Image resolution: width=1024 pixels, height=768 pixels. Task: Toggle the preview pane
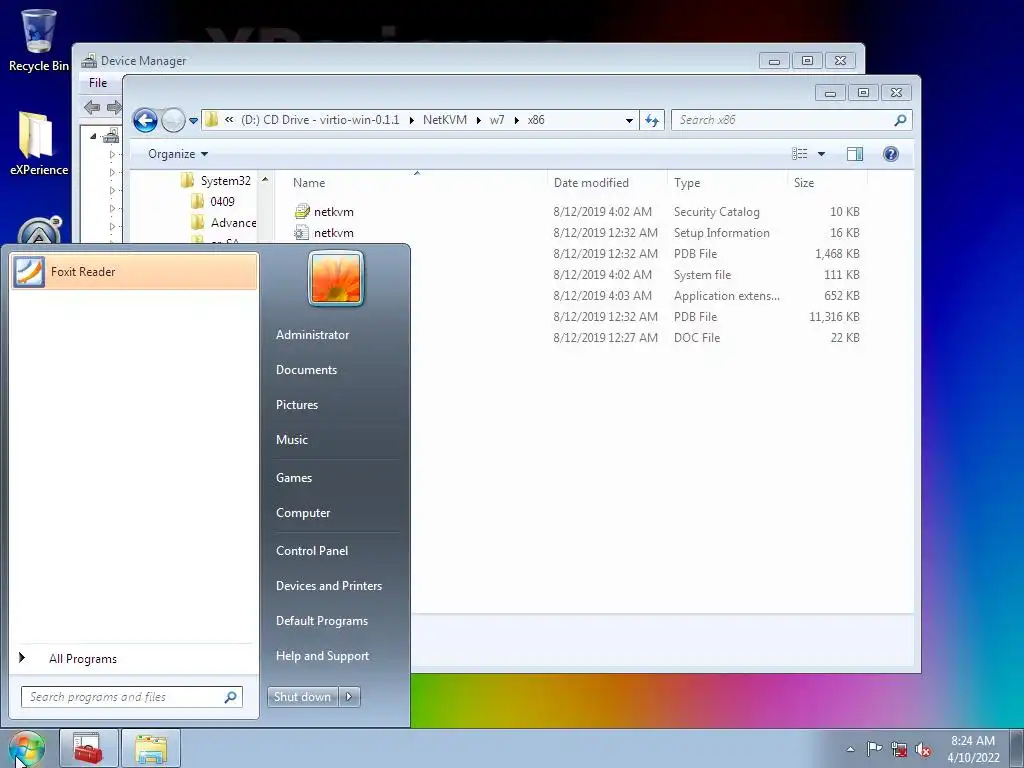(x=855, y=154)
